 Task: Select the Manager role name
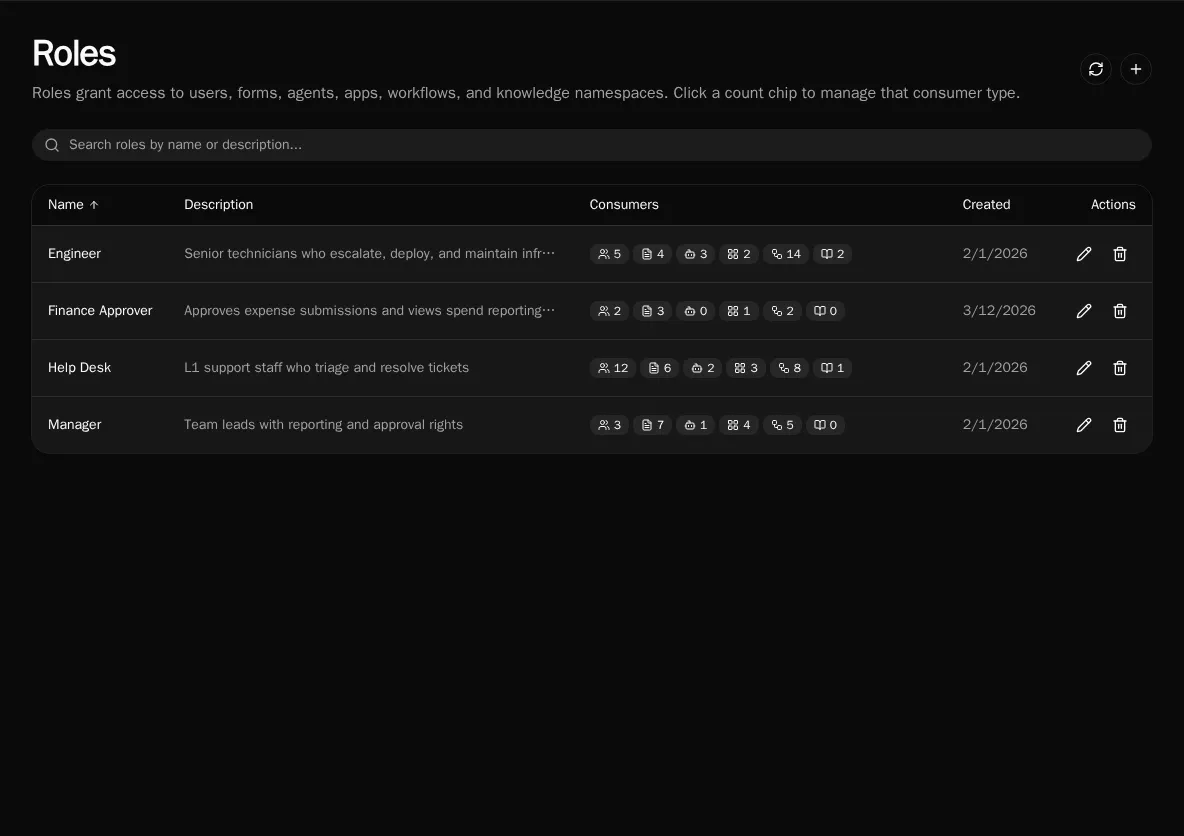pyautogui.click(x=74, y=425)
